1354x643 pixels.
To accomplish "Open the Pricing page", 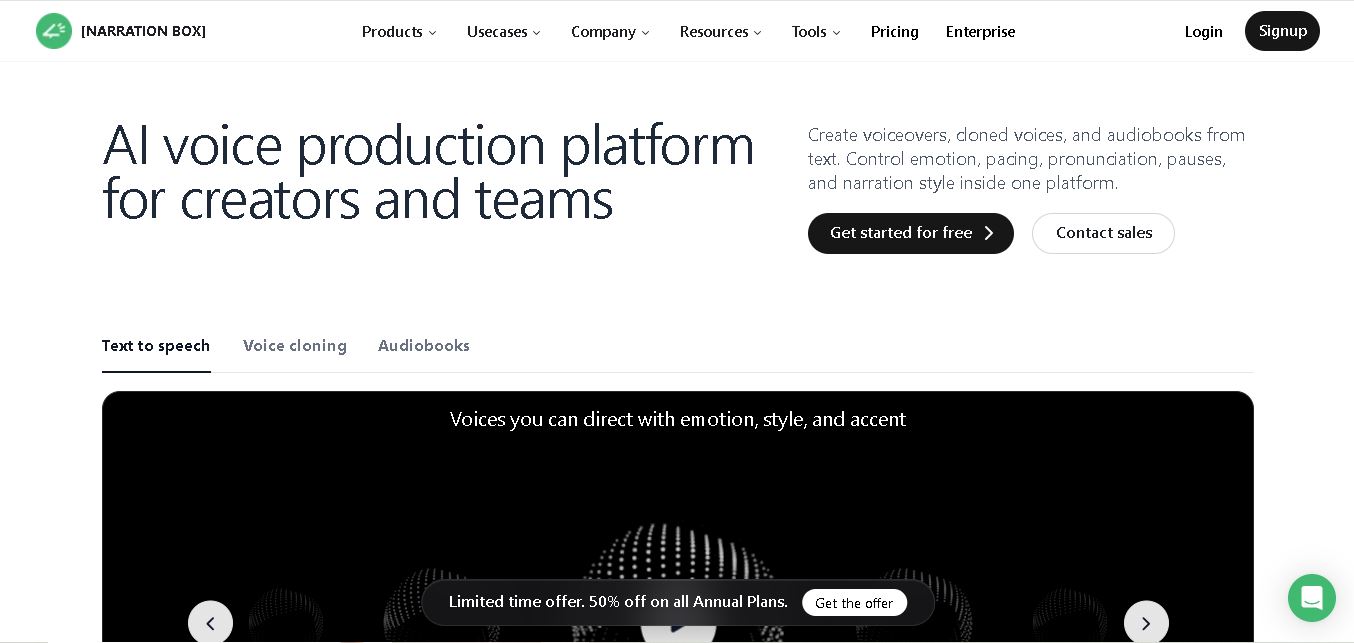I will click(x=894, y=32).
